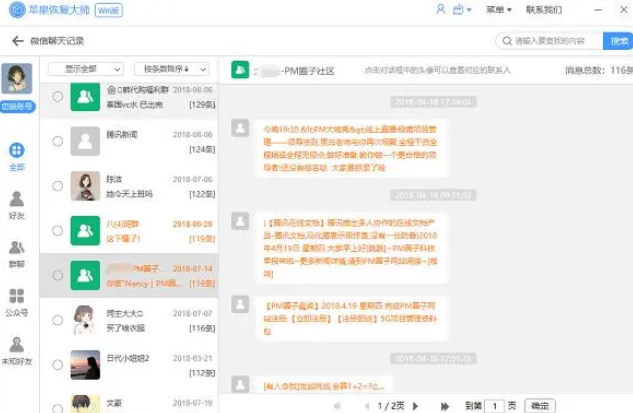This screenshot has height=413, width=633.
Task: Click the 122-message contact's photo avatar
Action: point(85,186)
